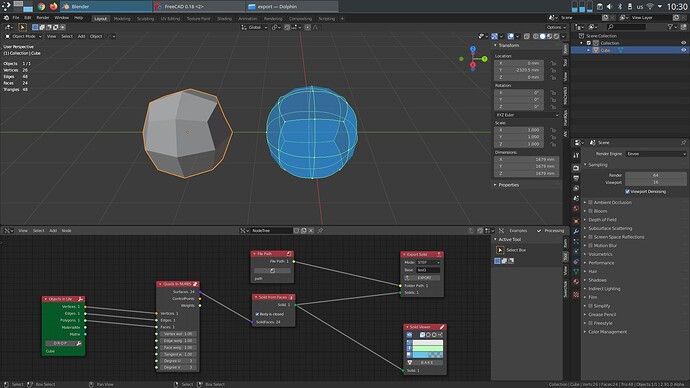Collapse the Sampling panel

coord(598,165)
